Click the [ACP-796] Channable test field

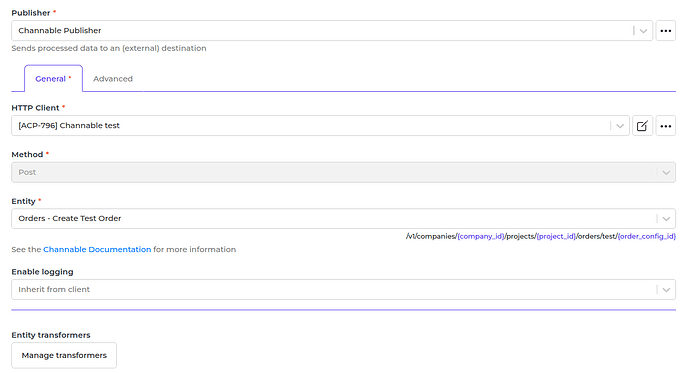point(320,126)
